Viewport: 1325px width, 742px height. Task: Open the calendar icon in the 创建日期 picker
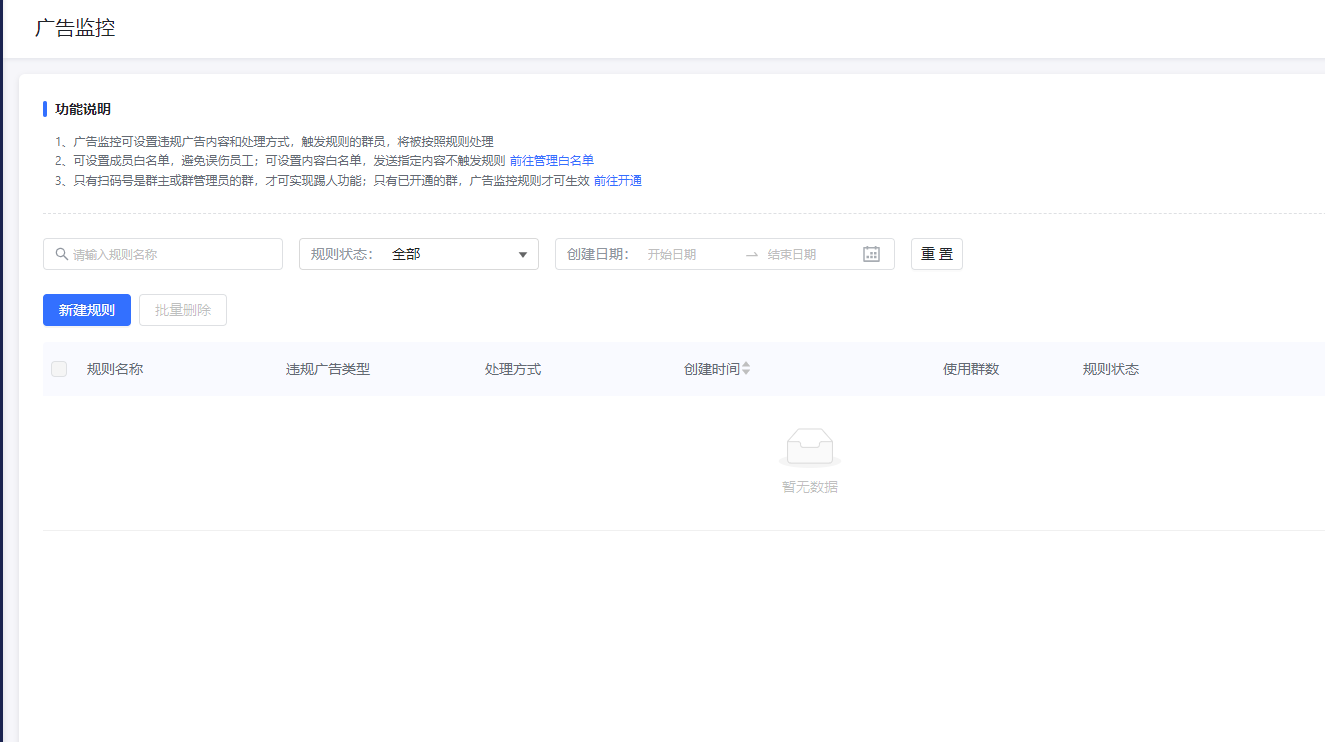(871, 254)
